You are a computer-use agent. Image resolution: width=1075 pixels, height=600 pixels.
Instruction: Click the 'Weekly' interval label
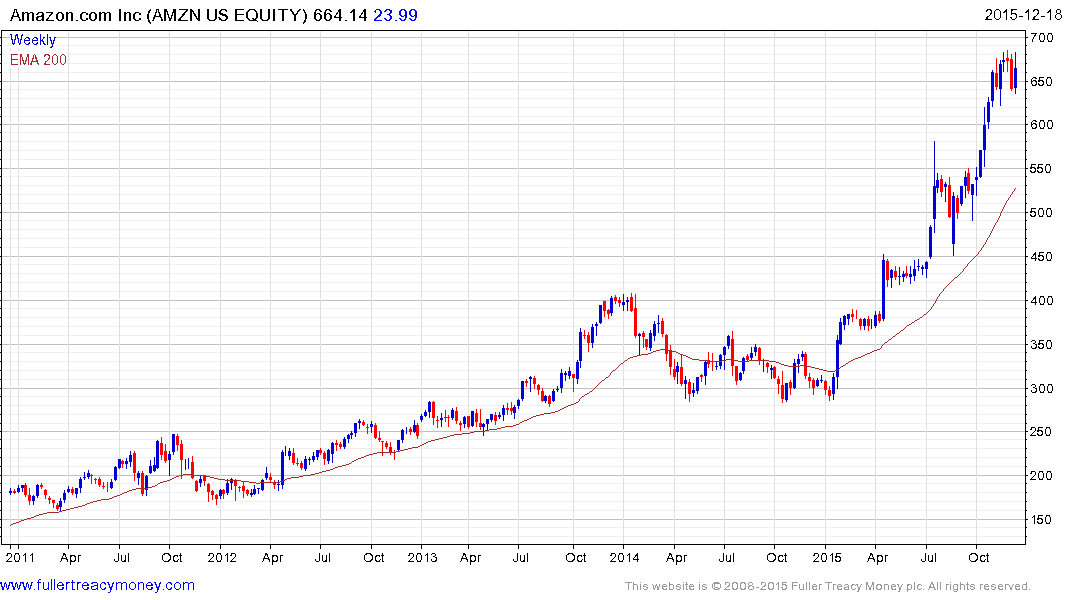(x=33, y=40)
